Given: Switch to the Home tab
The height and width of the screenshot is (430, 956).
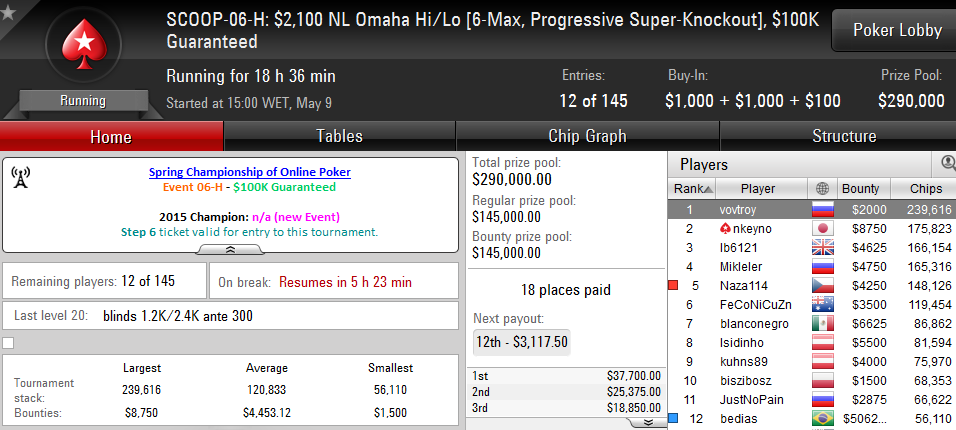Looking at the screenshot, I should point(111,136).
